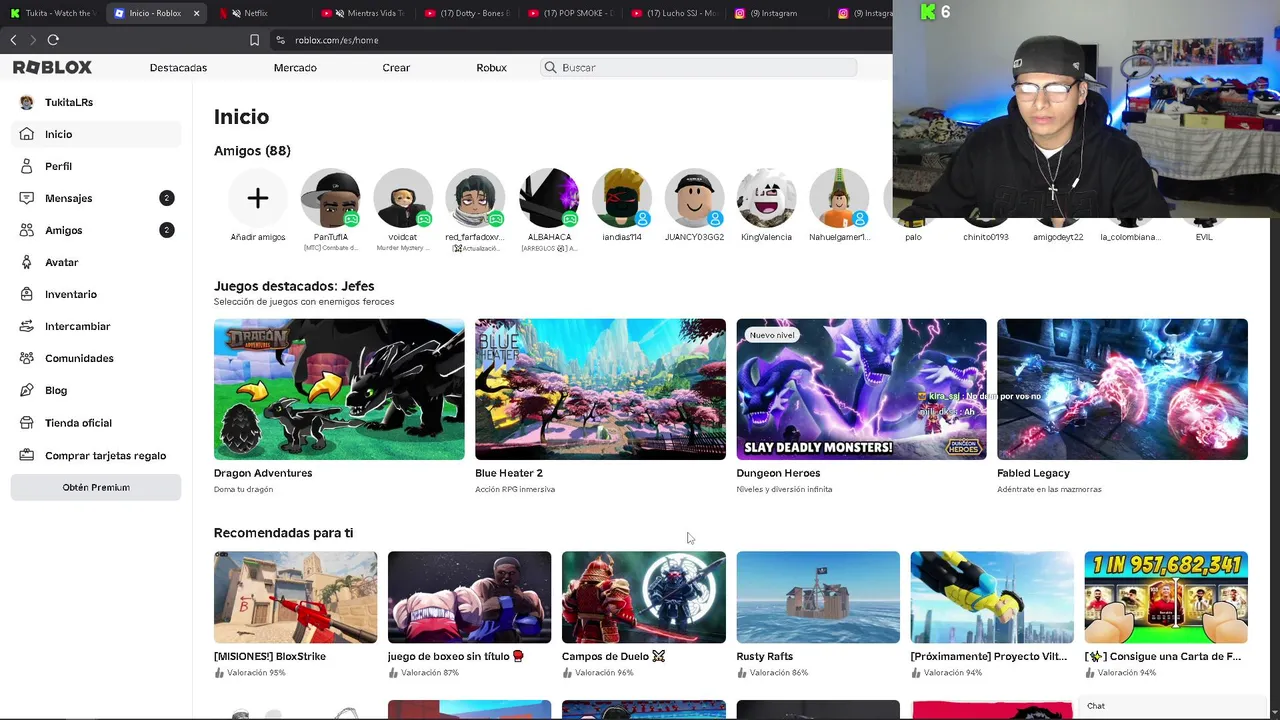Click the bookmark icon in the address bar
The width and height of the screenshot is (1280, 720).
click(x=254, y=40)
